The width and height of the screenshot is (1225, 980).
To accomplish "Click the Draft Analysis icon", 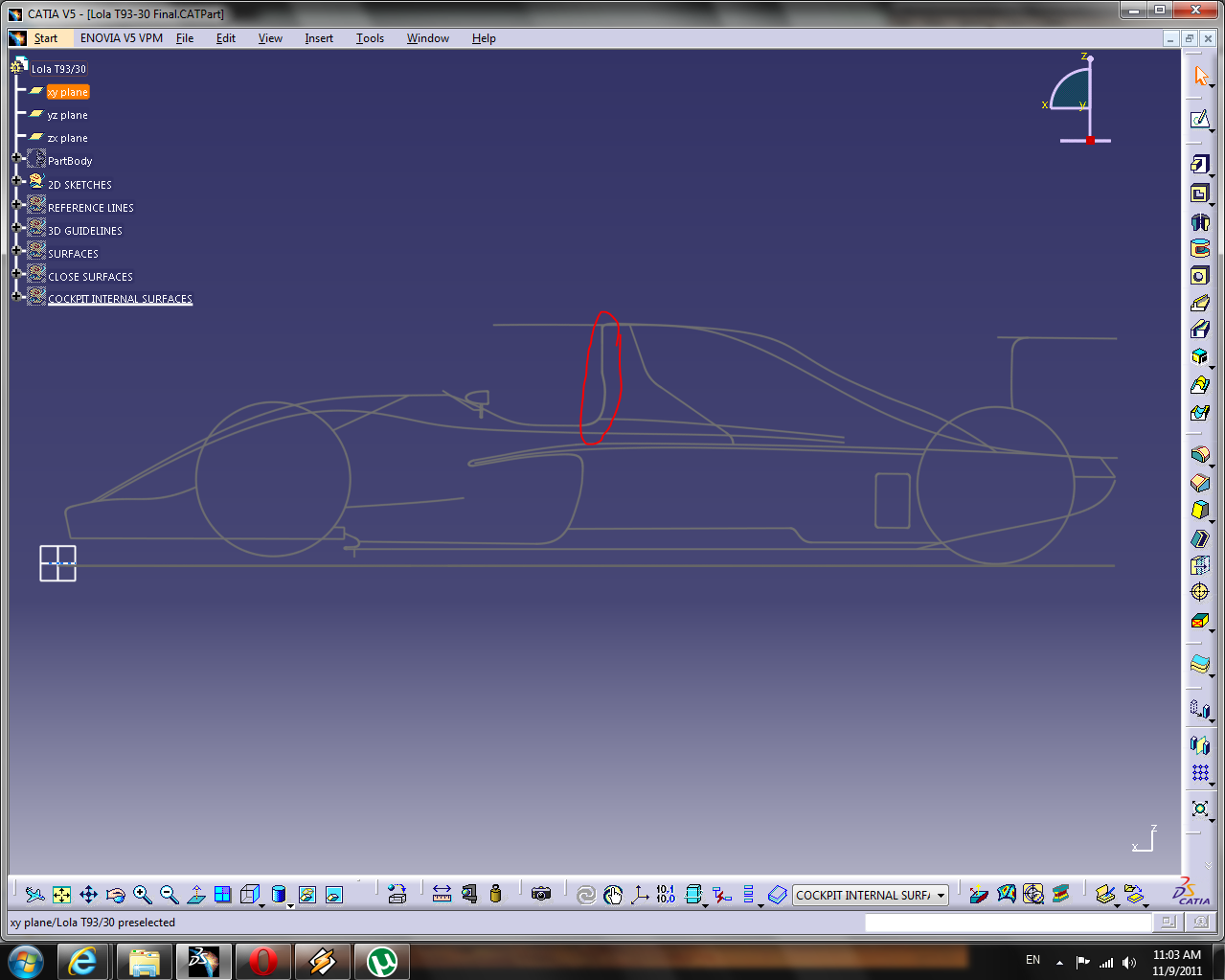I will [x=979, y=895].
